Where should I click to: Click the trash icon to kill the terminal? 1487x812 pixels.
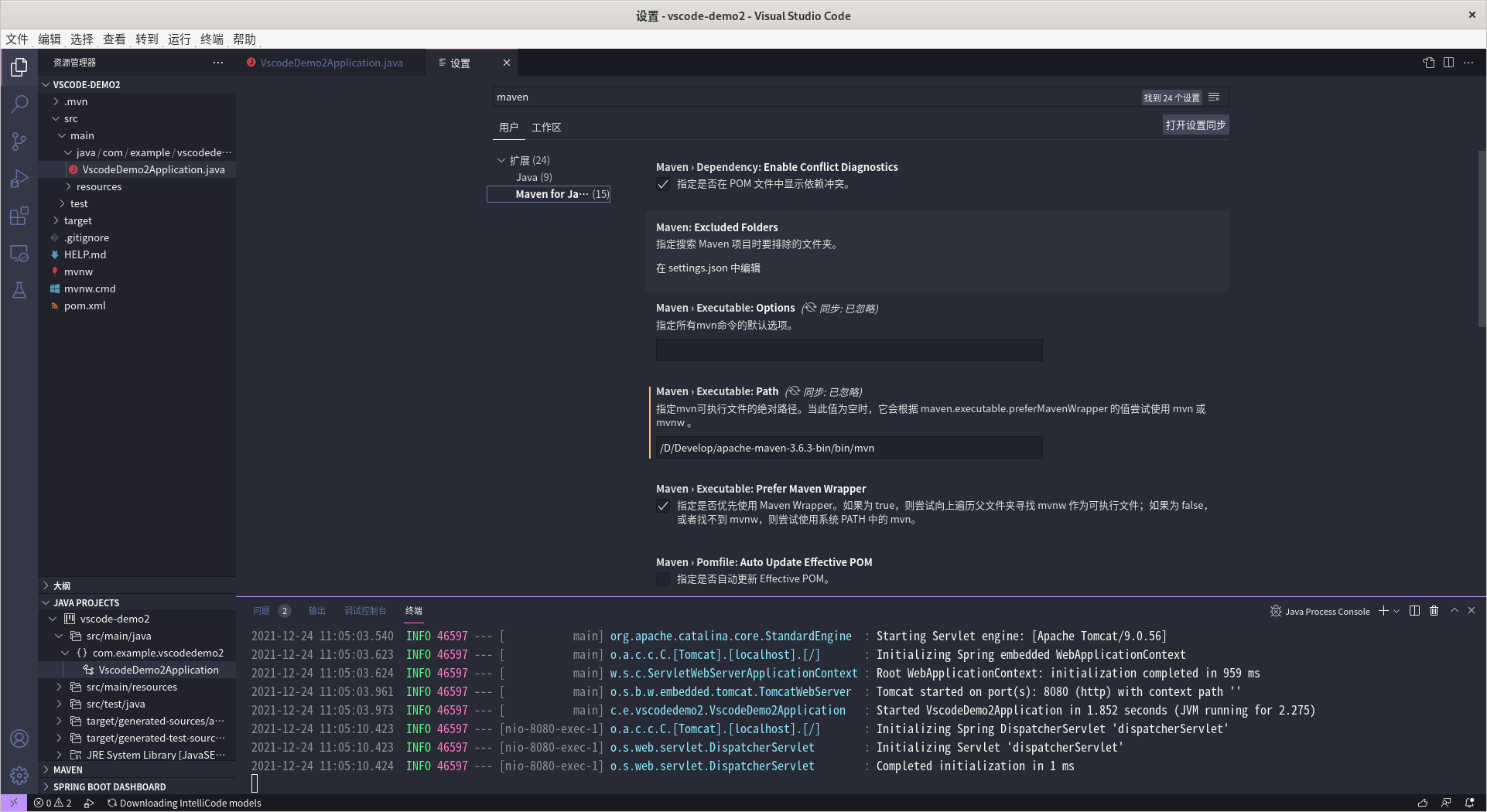coord(1434,611)
